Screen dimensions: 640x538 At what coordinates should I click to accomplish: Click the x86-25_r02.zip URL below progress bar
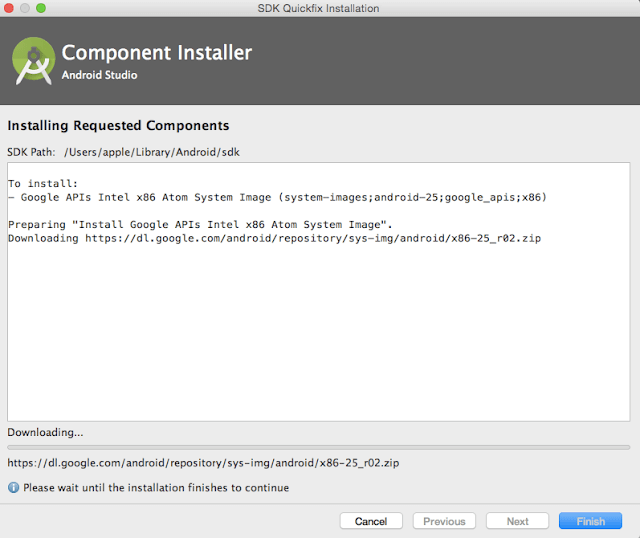[203, 463]
